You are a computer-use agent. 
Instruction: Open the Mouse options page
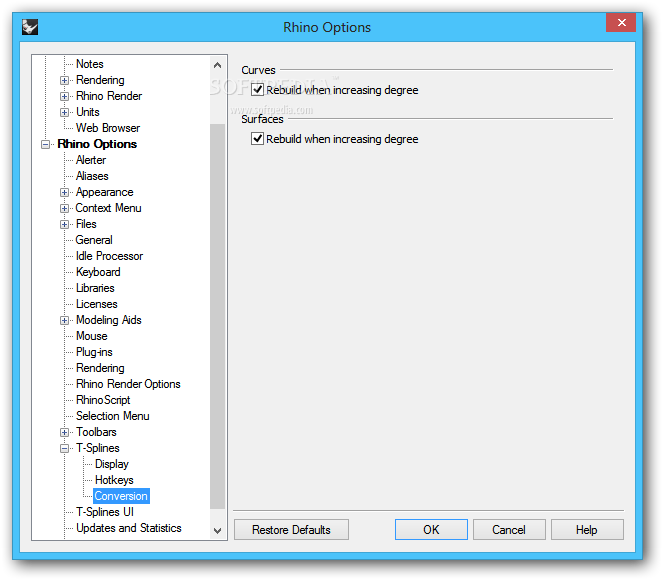(92, 336)
